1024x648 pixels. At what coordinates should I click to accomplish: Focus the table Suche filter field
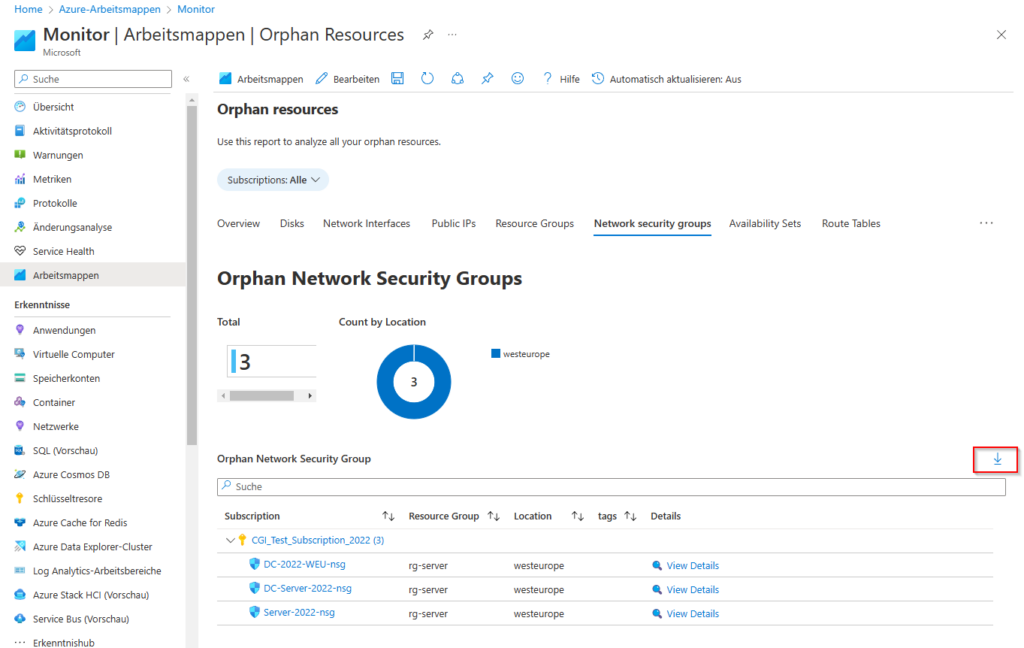click(611, 487)
